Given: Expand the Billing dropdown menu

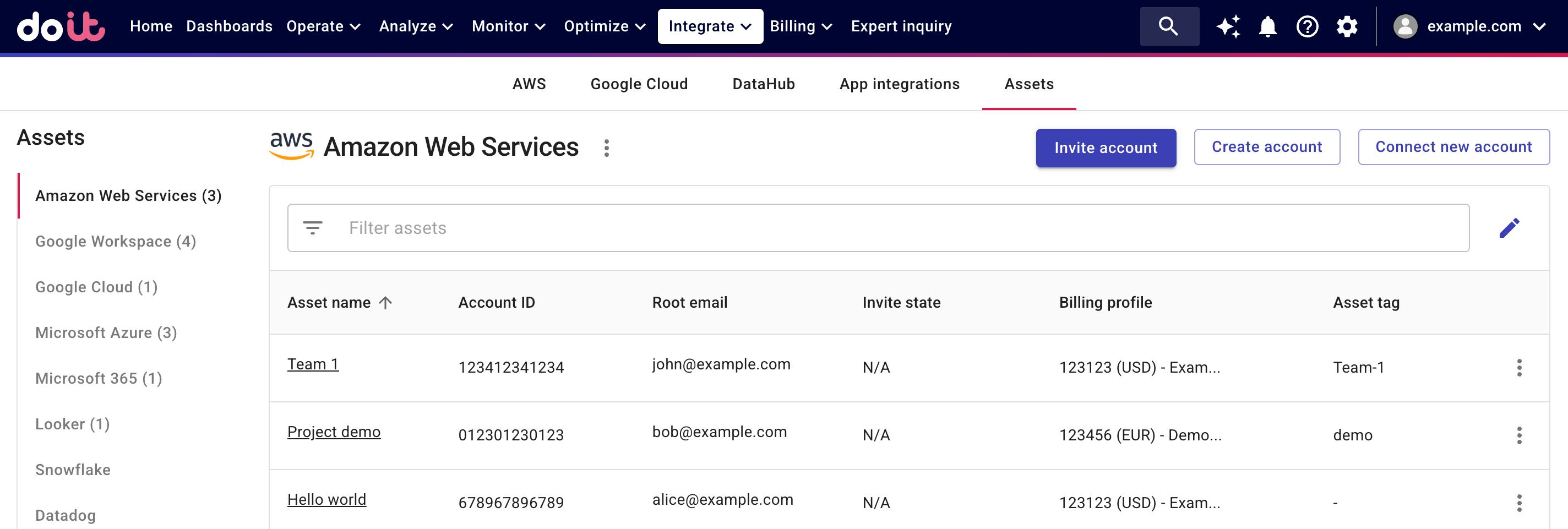Looking at the screenshot, I should tap(801, 26).
